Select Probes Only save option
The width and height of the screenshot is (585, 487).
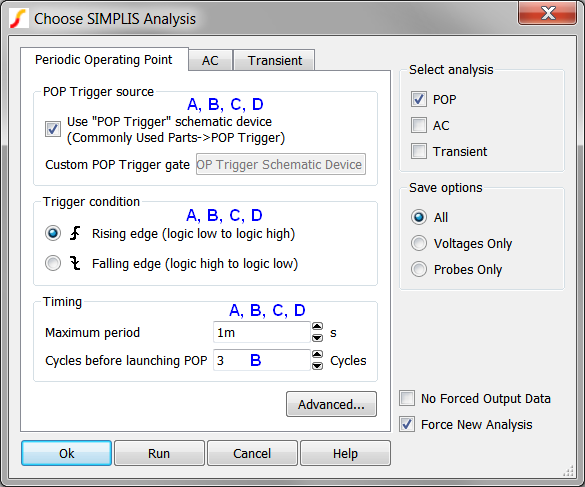pyautogui.click(x=419, y=269)
